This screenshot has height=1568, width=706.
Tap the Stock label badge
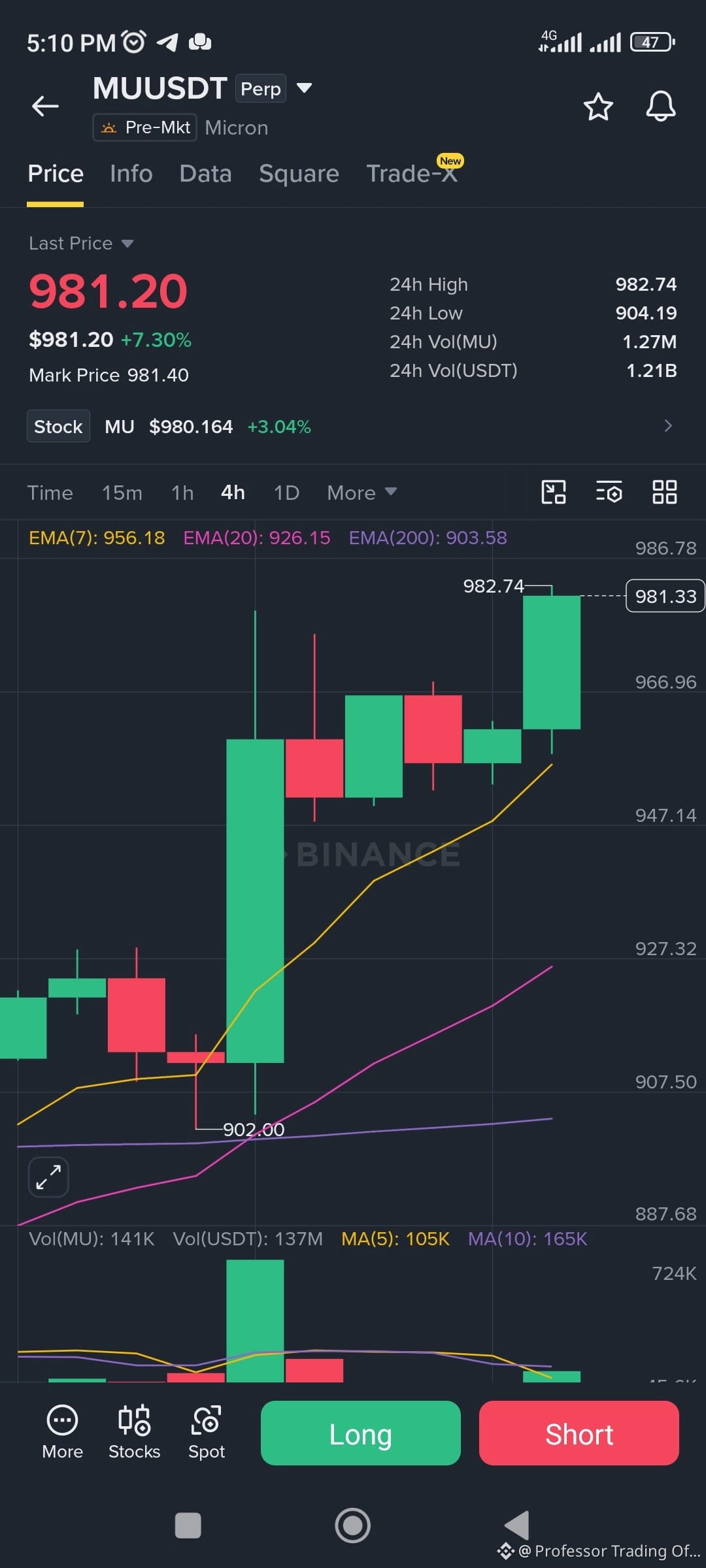[x=58, y=426]
